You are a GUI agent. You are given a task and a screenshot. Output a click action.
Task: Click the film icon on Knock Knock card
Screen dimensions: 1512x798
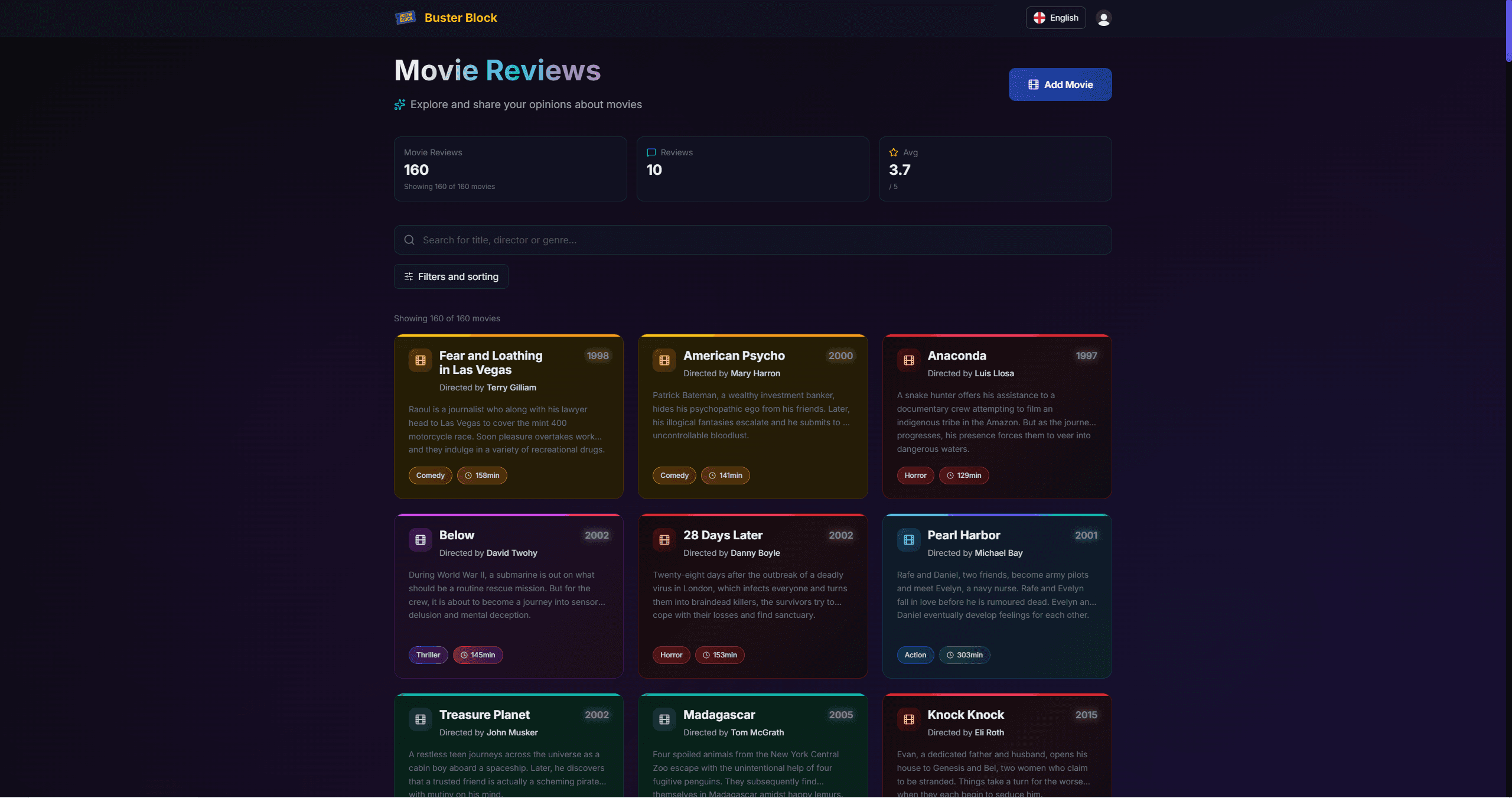click(x=909, y=719)
